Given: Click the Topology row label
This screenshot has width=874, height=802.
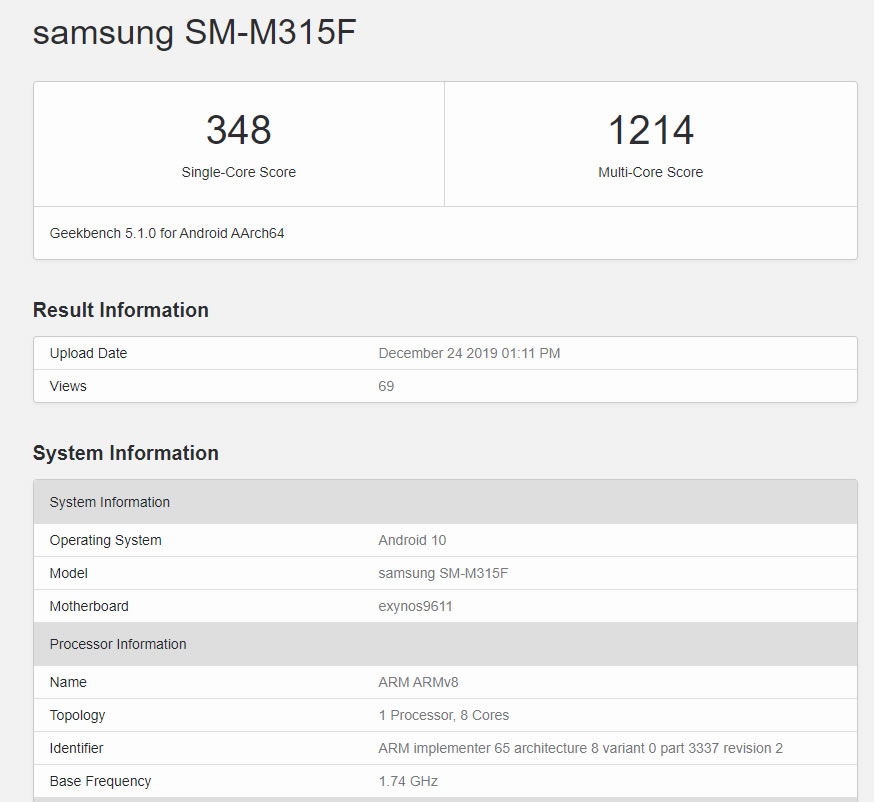Looking at the screenshot, I should 77,716.
